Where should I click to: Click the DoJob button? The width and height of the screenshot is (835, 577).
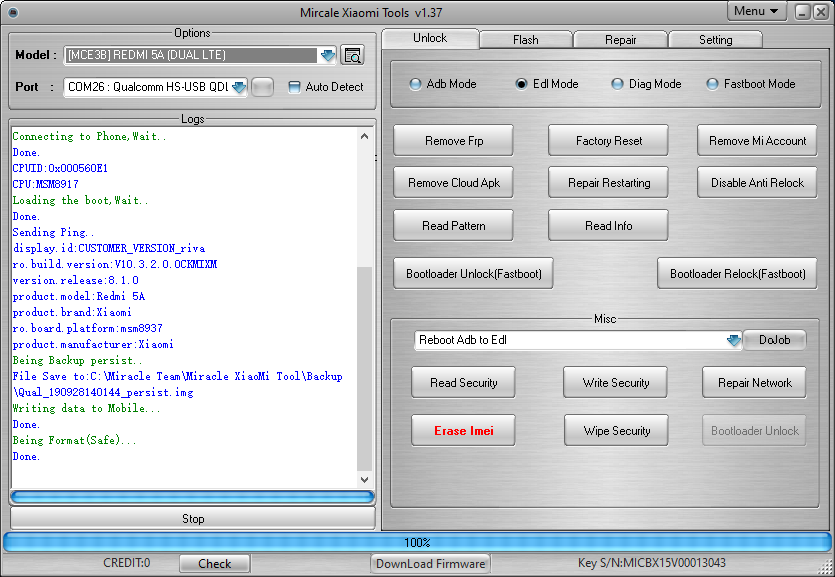774,340
